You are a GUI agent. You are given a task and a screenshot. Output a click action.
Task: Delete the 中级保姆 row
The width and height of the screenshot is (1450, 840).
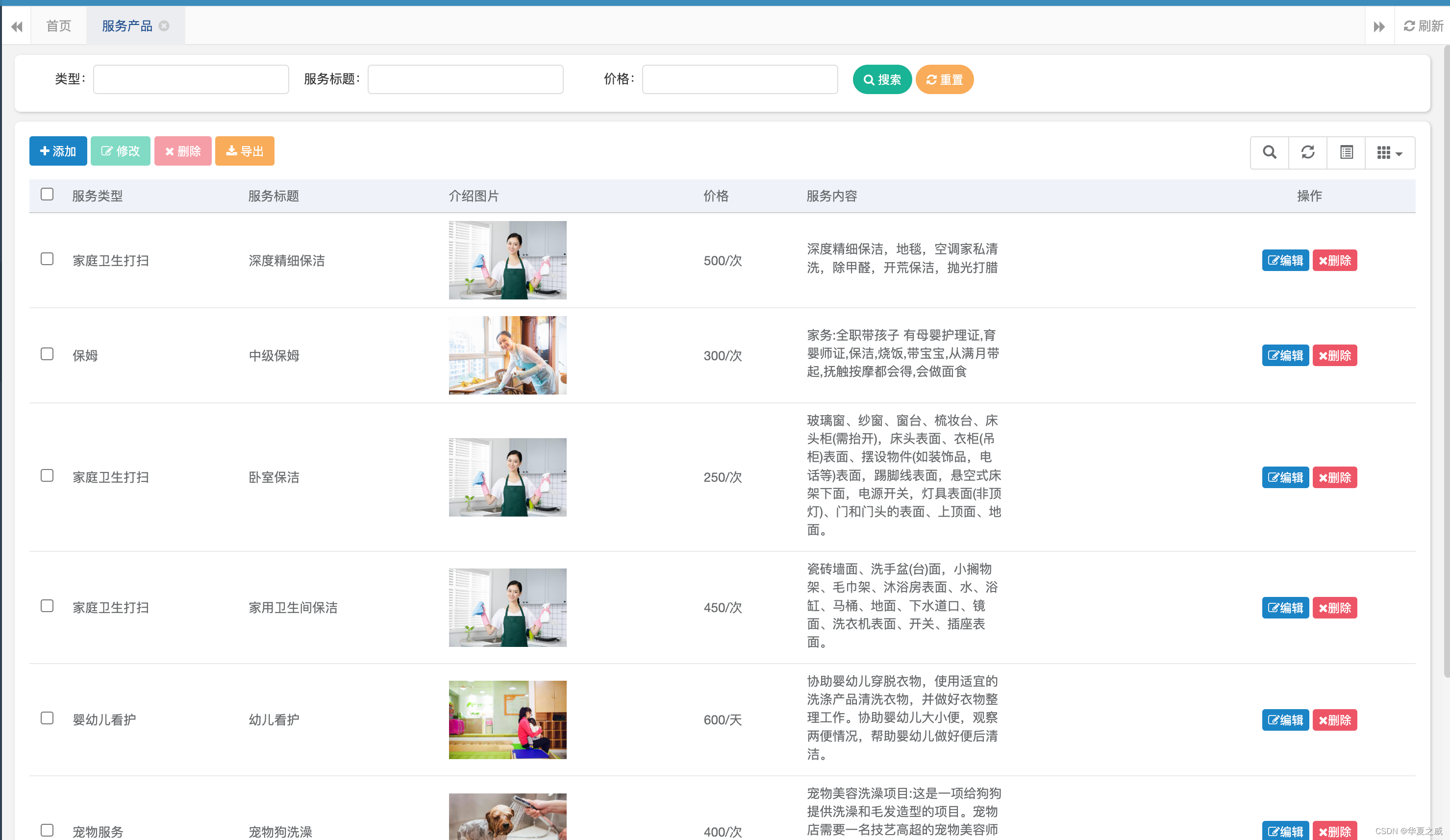pos(1334,355)
